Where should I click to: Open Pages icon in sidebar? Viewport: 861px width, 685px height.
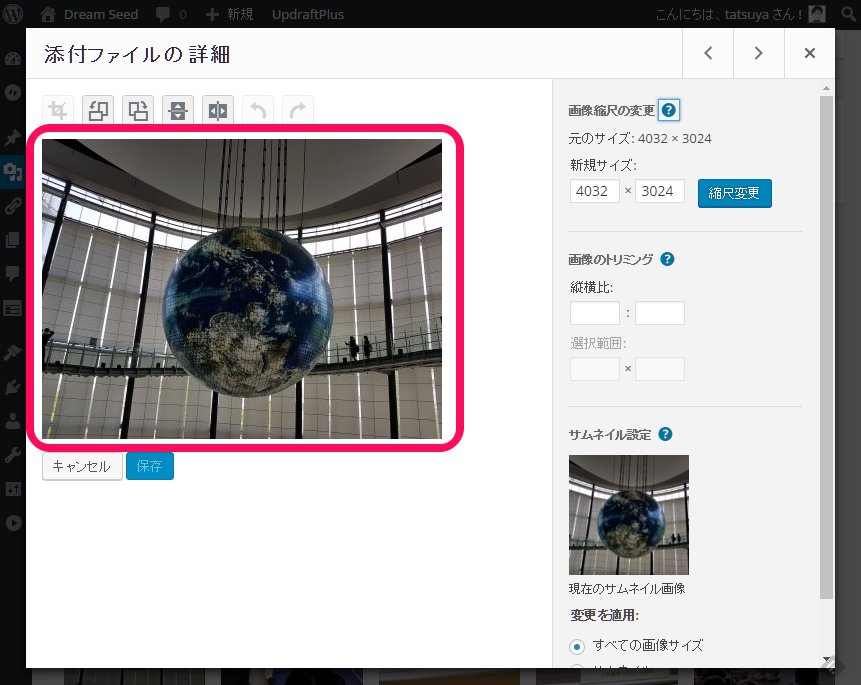pyautogui.click(x=13, y=240)
